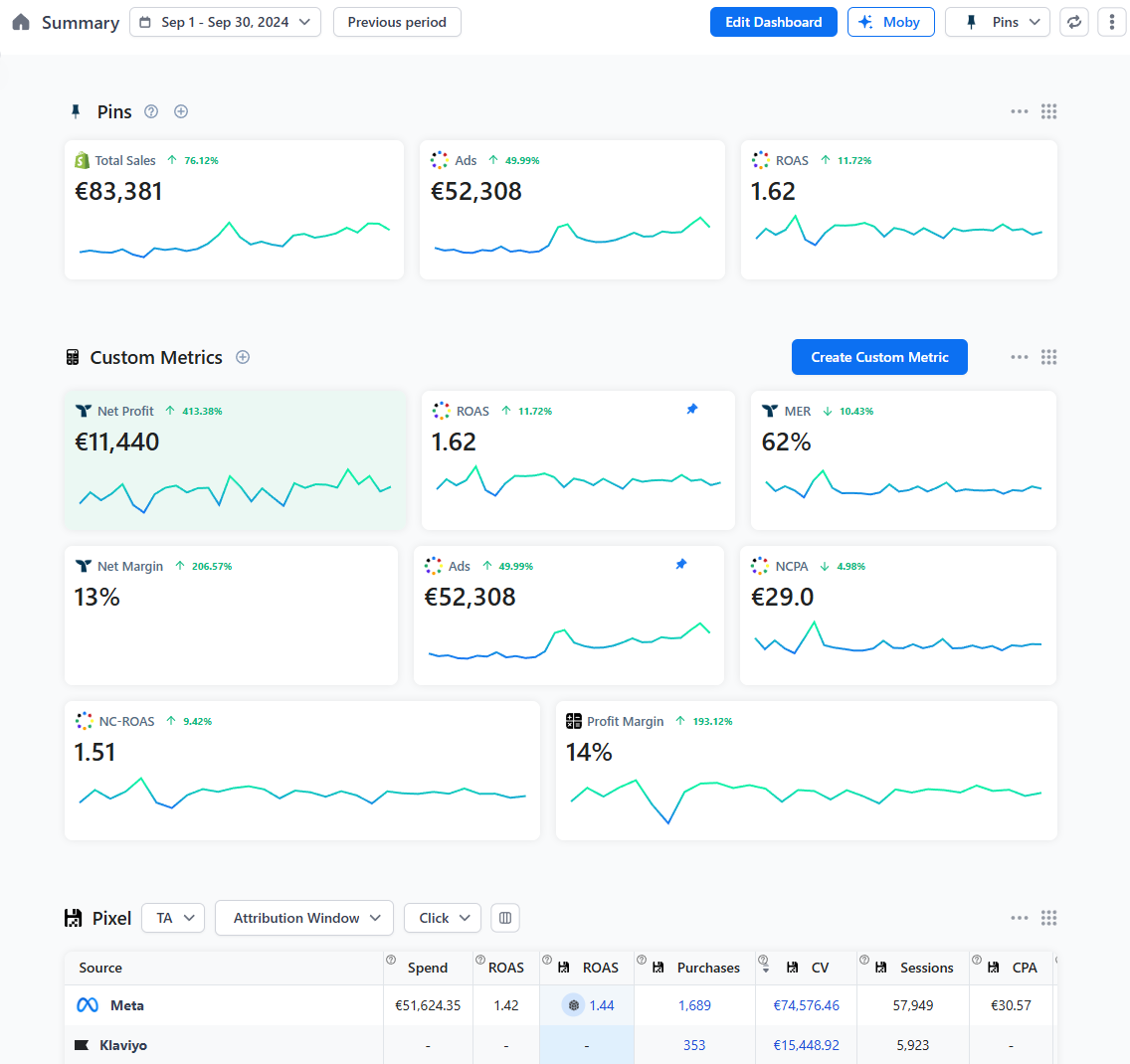
Task: Open Meta purchases link 1,689
Action: point(694,1005)
